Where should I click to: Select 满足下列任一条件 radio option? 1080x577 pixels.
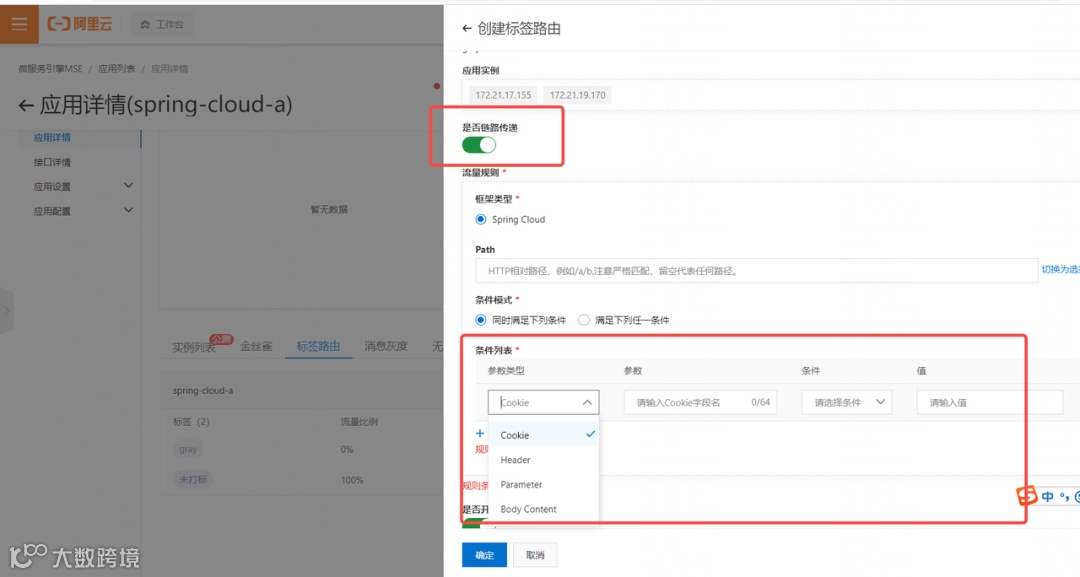584,319
